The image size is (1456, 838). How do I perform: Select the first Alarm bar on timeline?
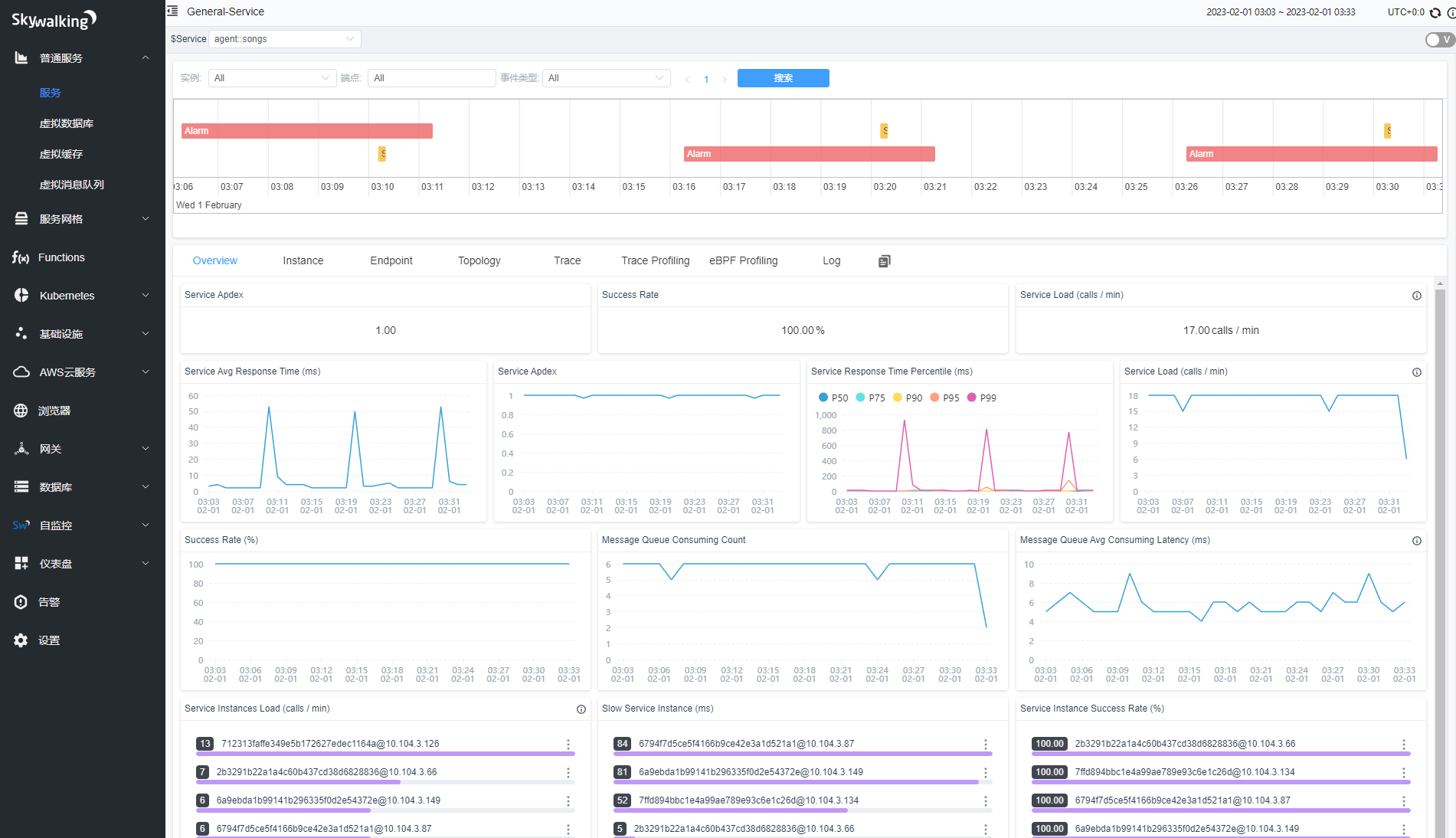click(307, 131)
